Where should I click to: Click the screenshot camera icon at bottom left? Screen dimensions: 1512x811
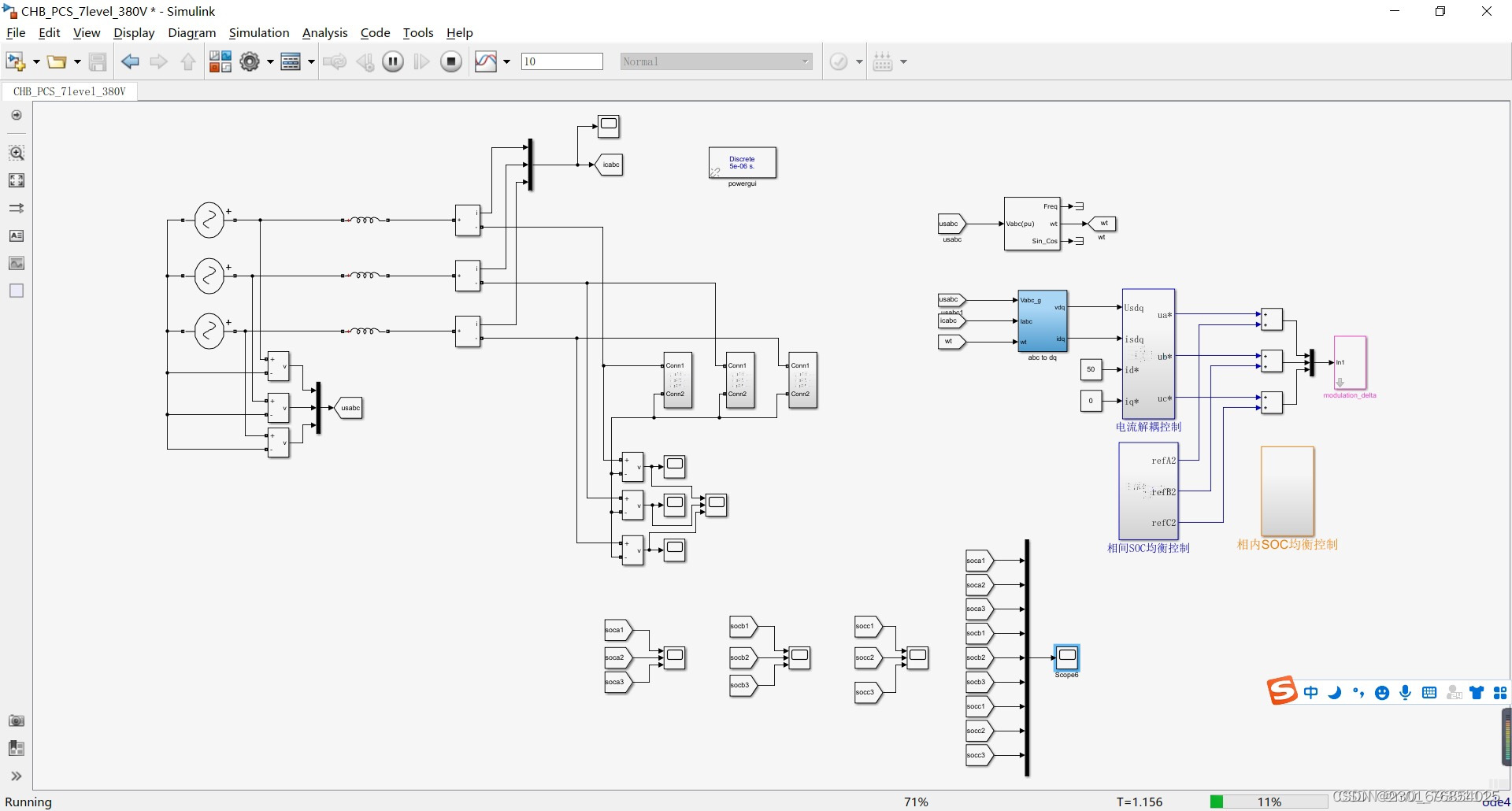pos(17,720)
